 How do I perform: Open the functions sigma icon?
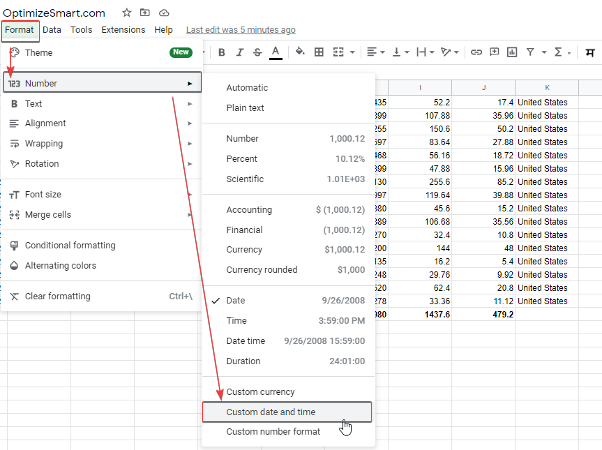[x=560, y=52]
